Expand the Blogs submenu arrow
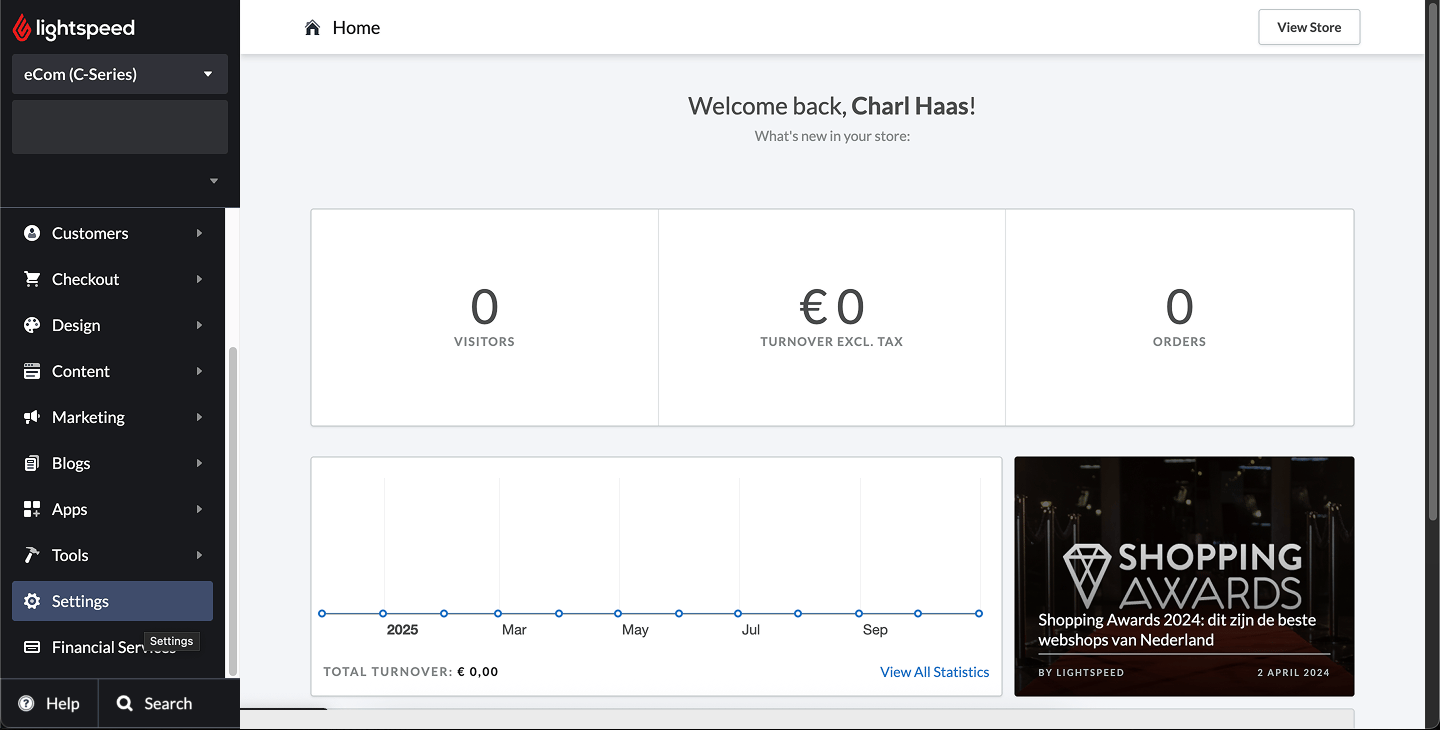This screenshot has width=1440, height=730. pos(199,463)
